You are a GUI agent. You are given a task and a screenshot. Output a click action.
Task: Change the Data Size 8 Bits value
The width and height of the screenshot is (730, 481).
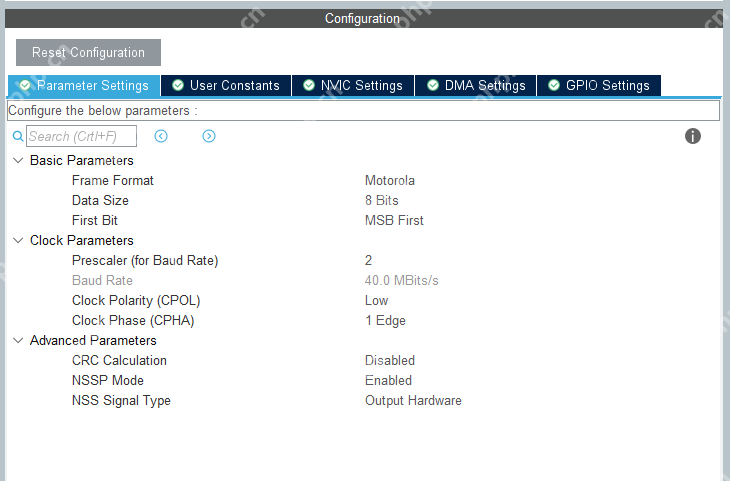click(382, 200)
